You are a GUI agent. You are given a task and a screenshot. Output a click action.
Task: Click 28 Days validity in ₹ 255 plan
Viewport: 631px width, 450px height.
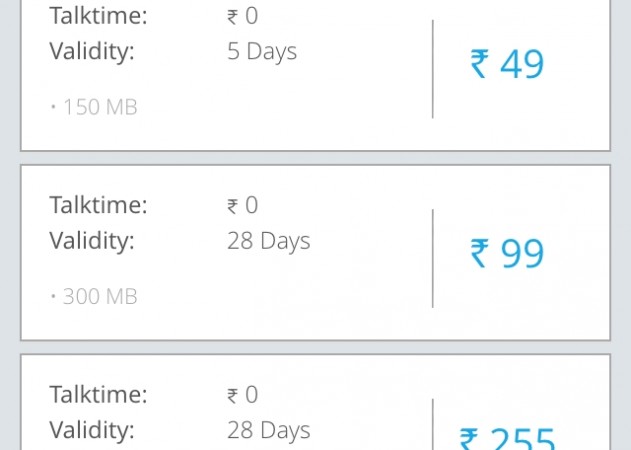(268, 431)
